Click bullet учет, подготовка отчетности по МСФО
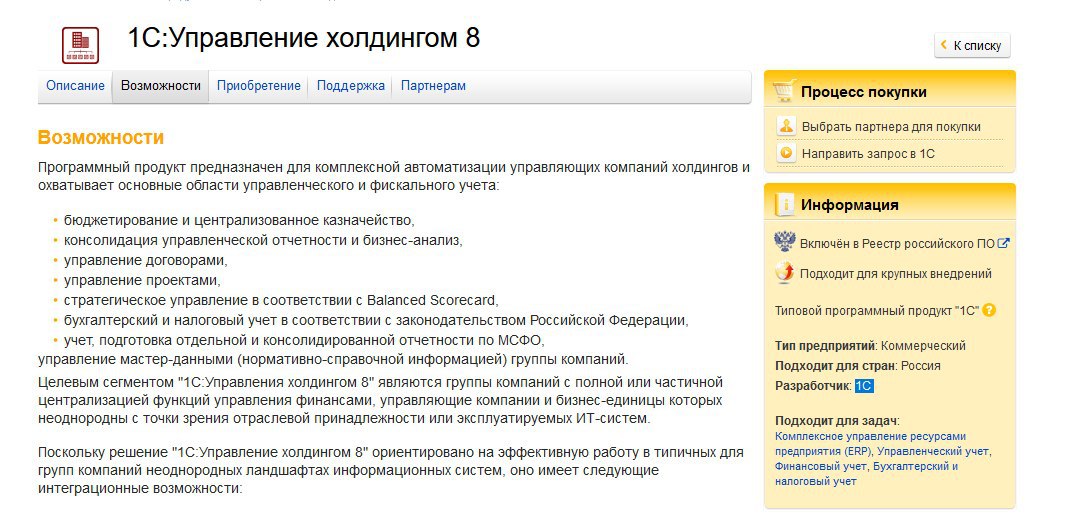 point(303,341)
